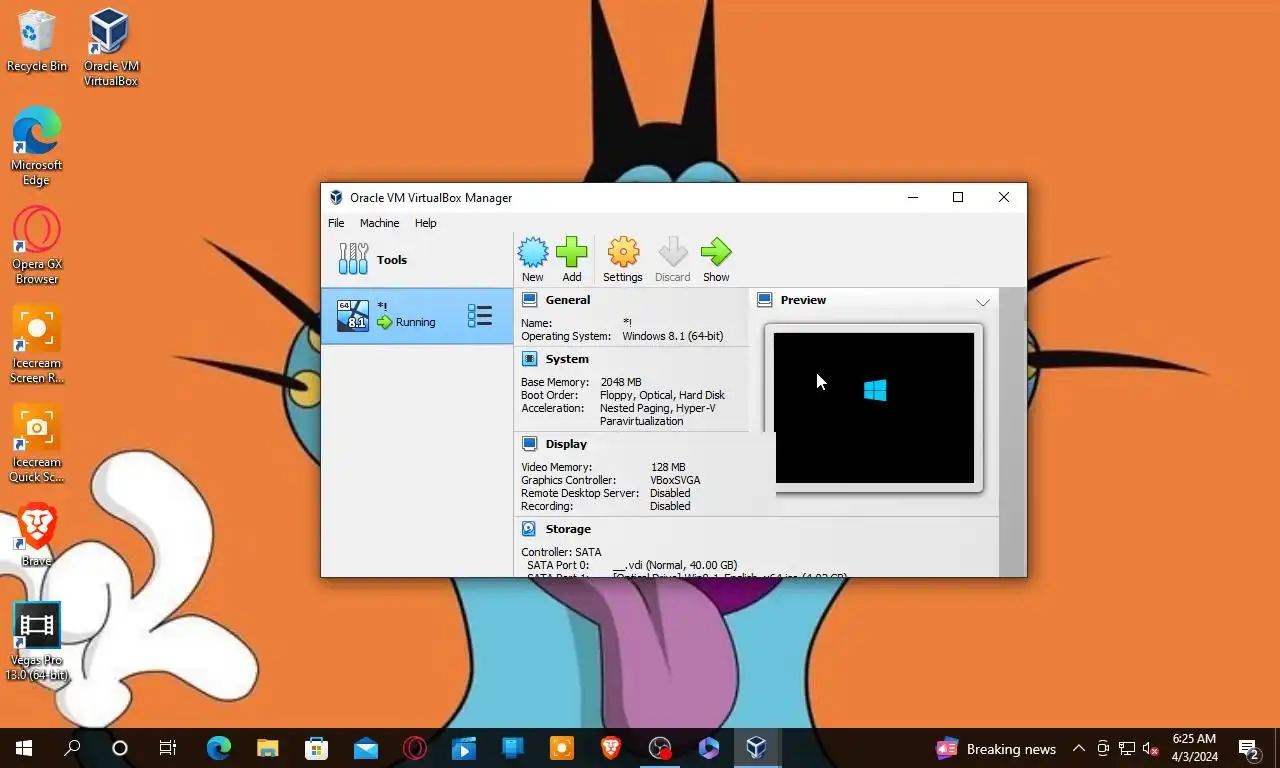Click the System chip icon
Image resolution: width=1280 pixels, height=768 pixels.
(529, 359)
